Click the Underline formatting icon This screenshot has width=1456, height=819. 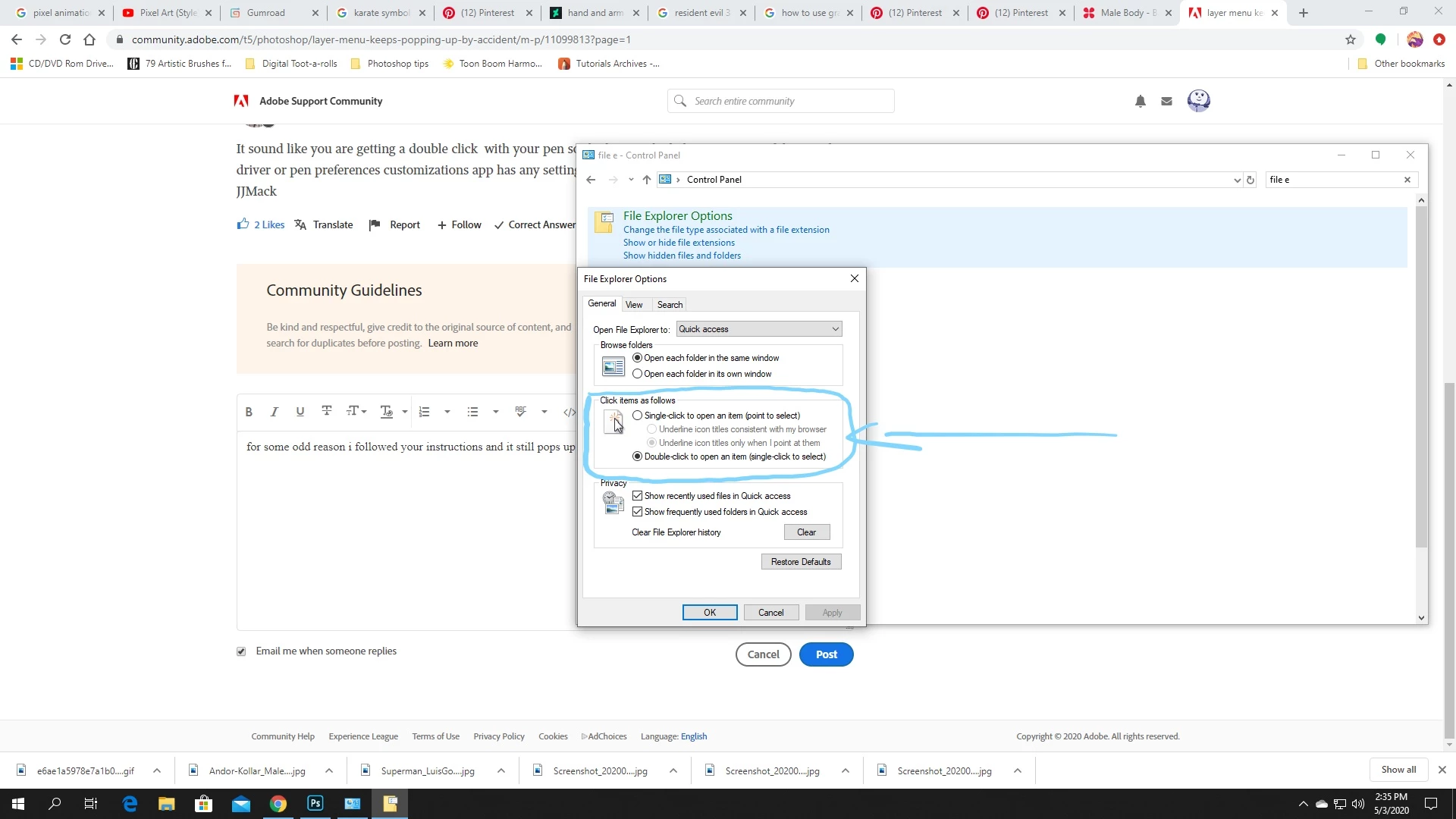click(300, 412)
